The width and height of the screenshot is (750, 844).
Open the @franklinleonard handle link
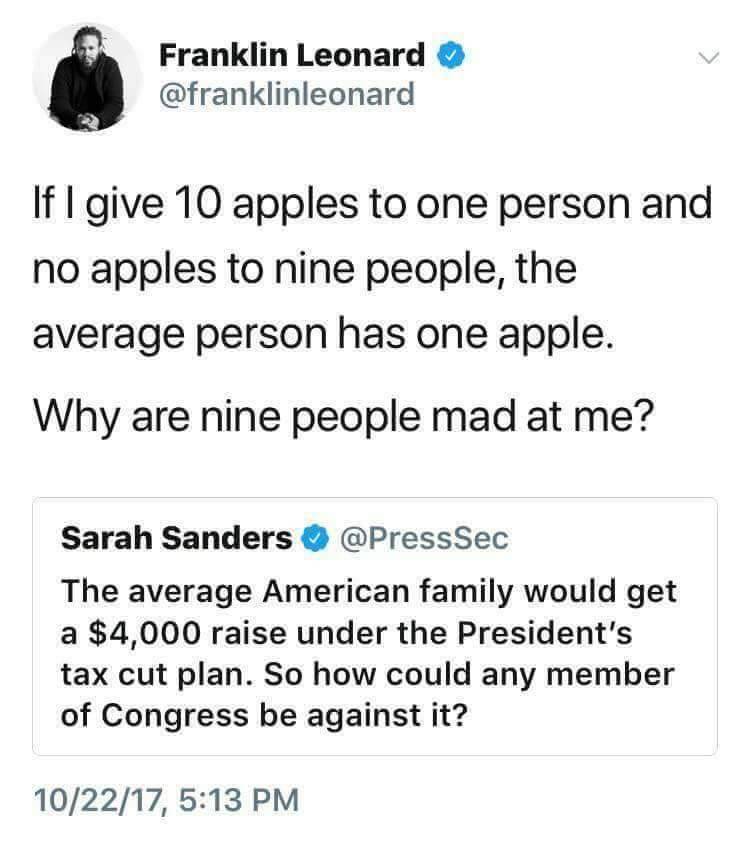pos(286,95)
